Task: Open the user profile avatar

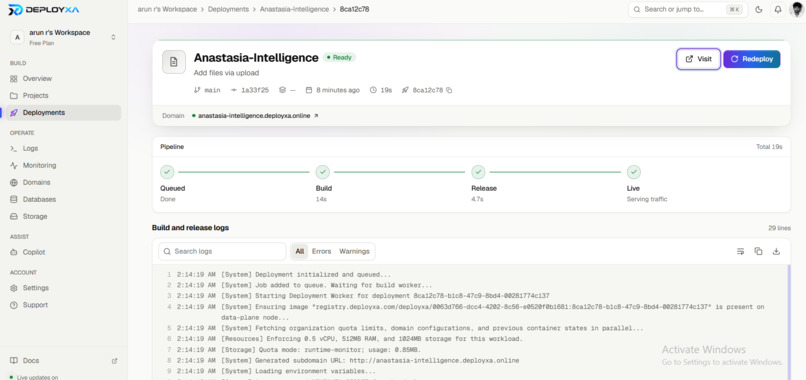Action: (796, 9)
